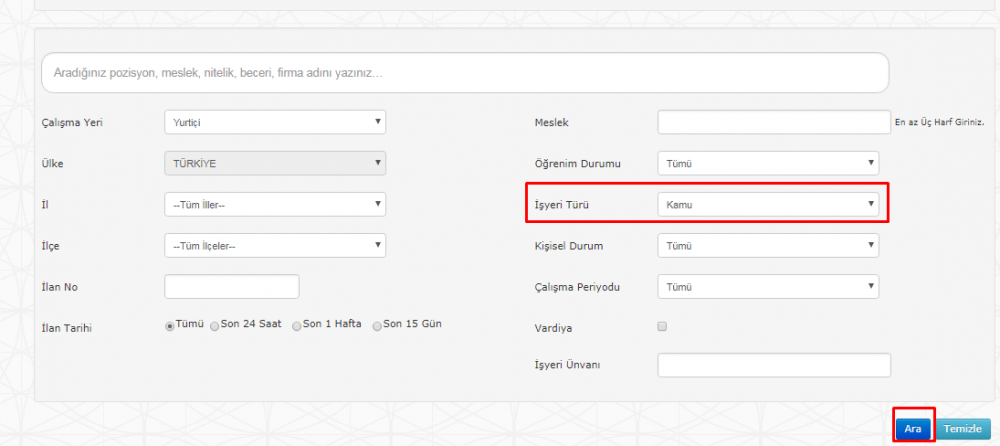Screen dimensions: 1000x446
Task: Select the Son 24 Saat radio option
Action: tap(215, 326)
